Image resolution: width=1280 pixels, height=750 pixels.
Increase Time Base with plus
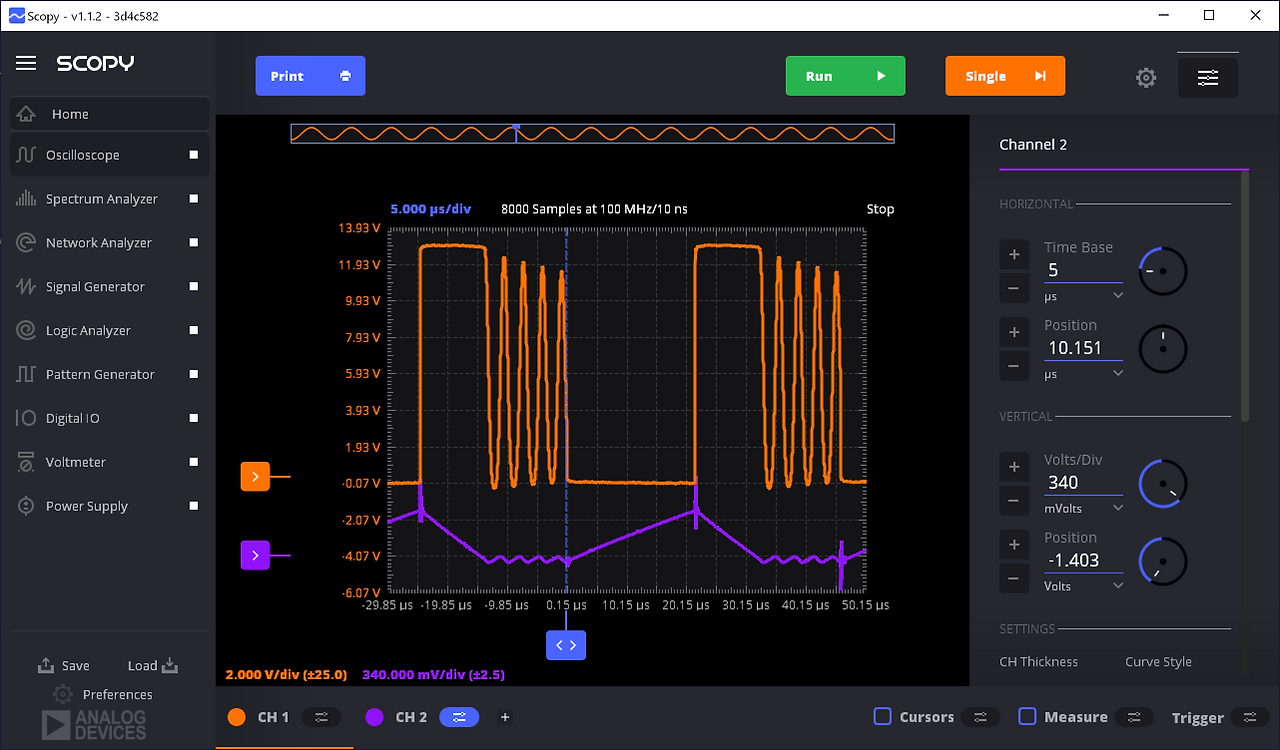(x=1014, y=255)
